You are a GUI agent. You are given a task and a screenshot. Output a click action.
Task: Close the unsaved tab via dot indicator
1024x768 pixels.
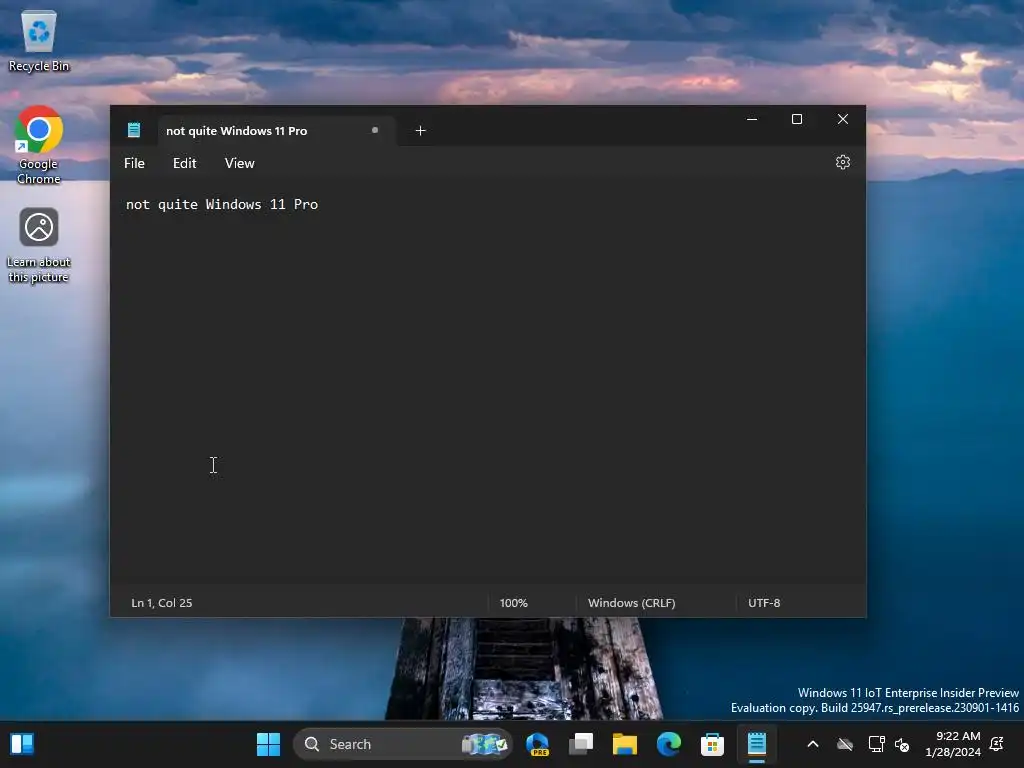[x=375, y=130]
